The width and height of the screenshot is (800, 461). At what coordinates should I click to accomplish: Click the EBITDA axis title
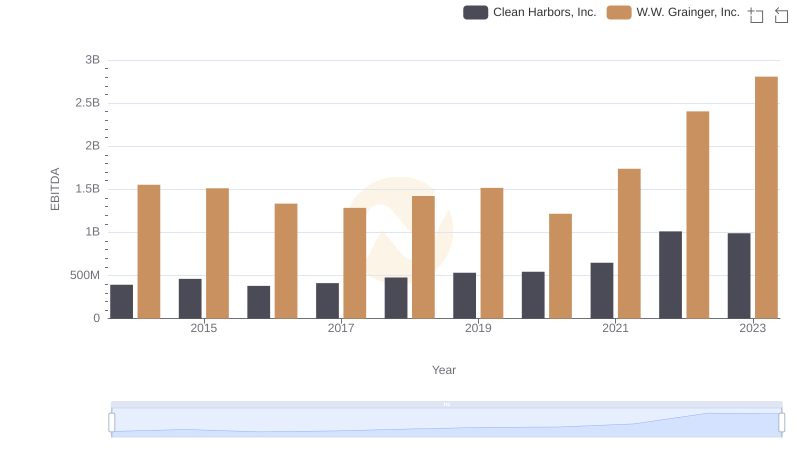click(55, 189)
